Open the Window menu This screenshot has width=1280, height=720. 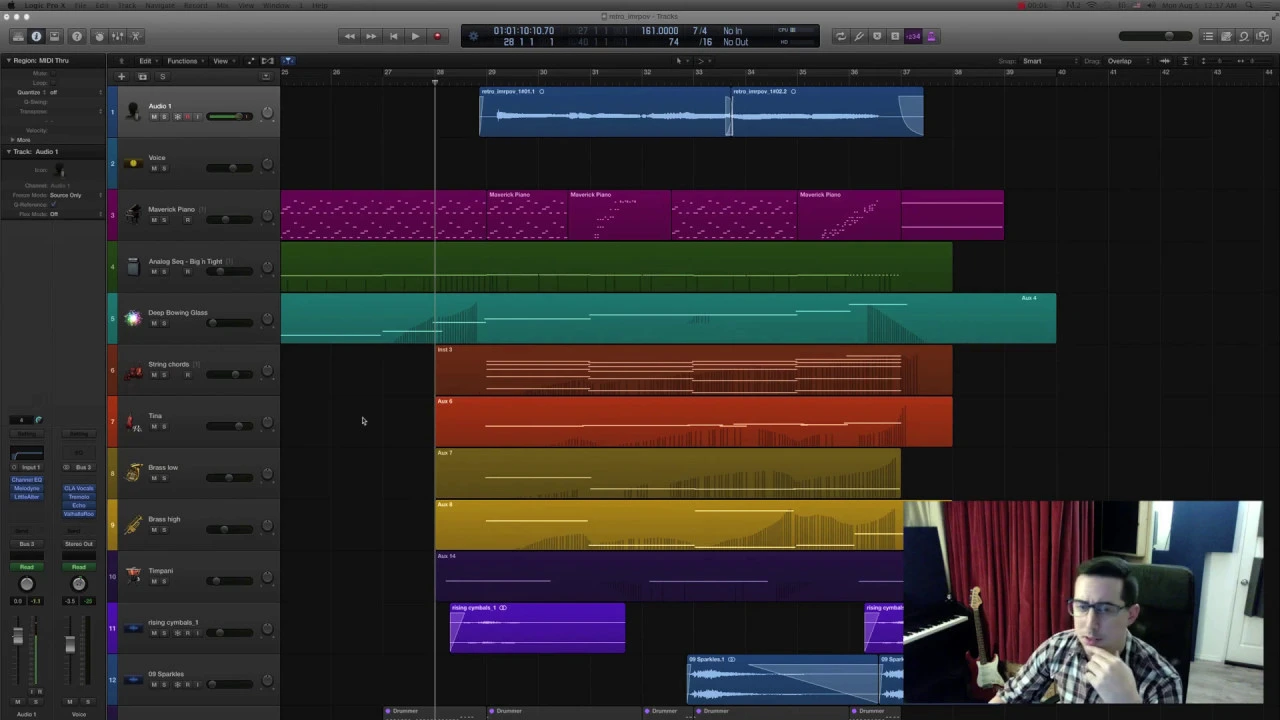[x=277, y=6]
